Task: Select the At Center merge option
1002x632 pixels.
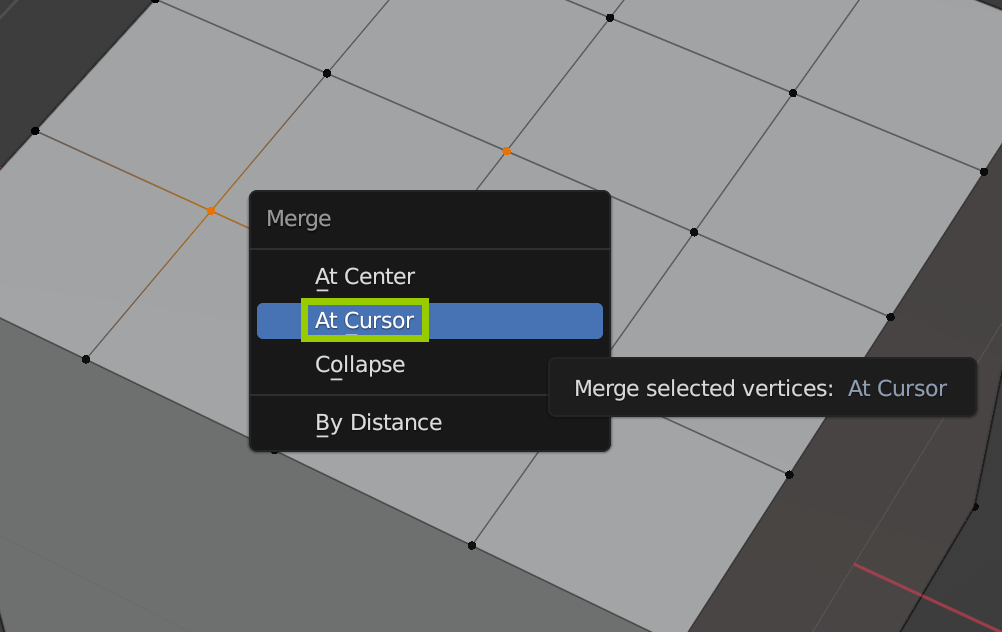Action: (x=364, y=276)
